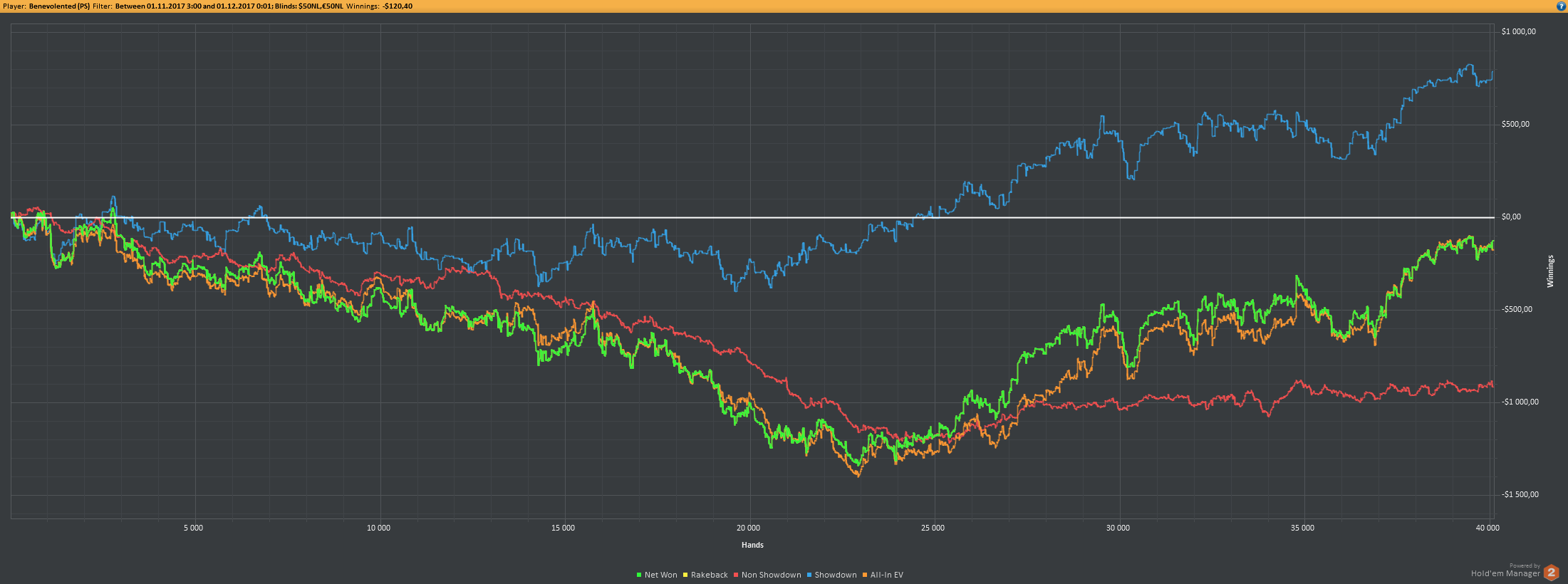Click the "-$1 000,00" y-axis label

(x=1520, y=402)
